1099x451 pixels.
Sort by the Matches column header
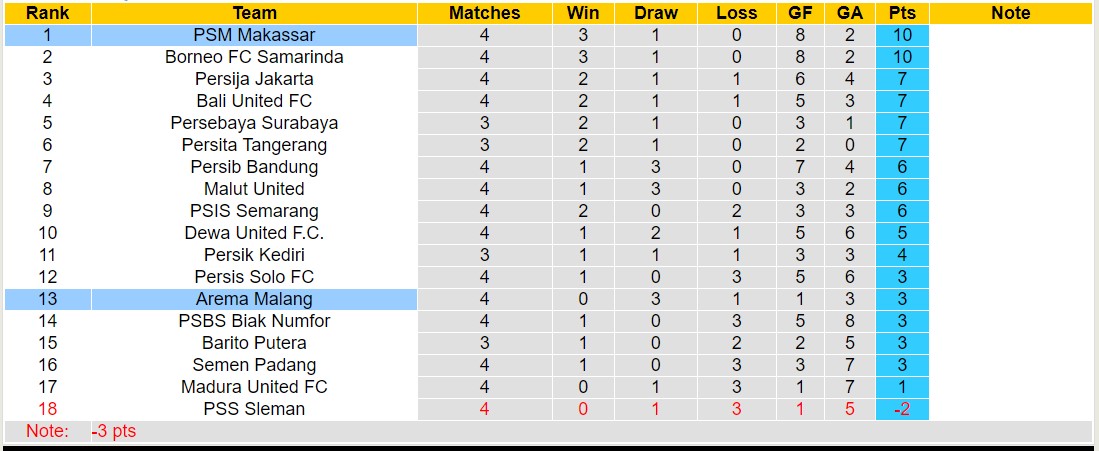point(484,13)
